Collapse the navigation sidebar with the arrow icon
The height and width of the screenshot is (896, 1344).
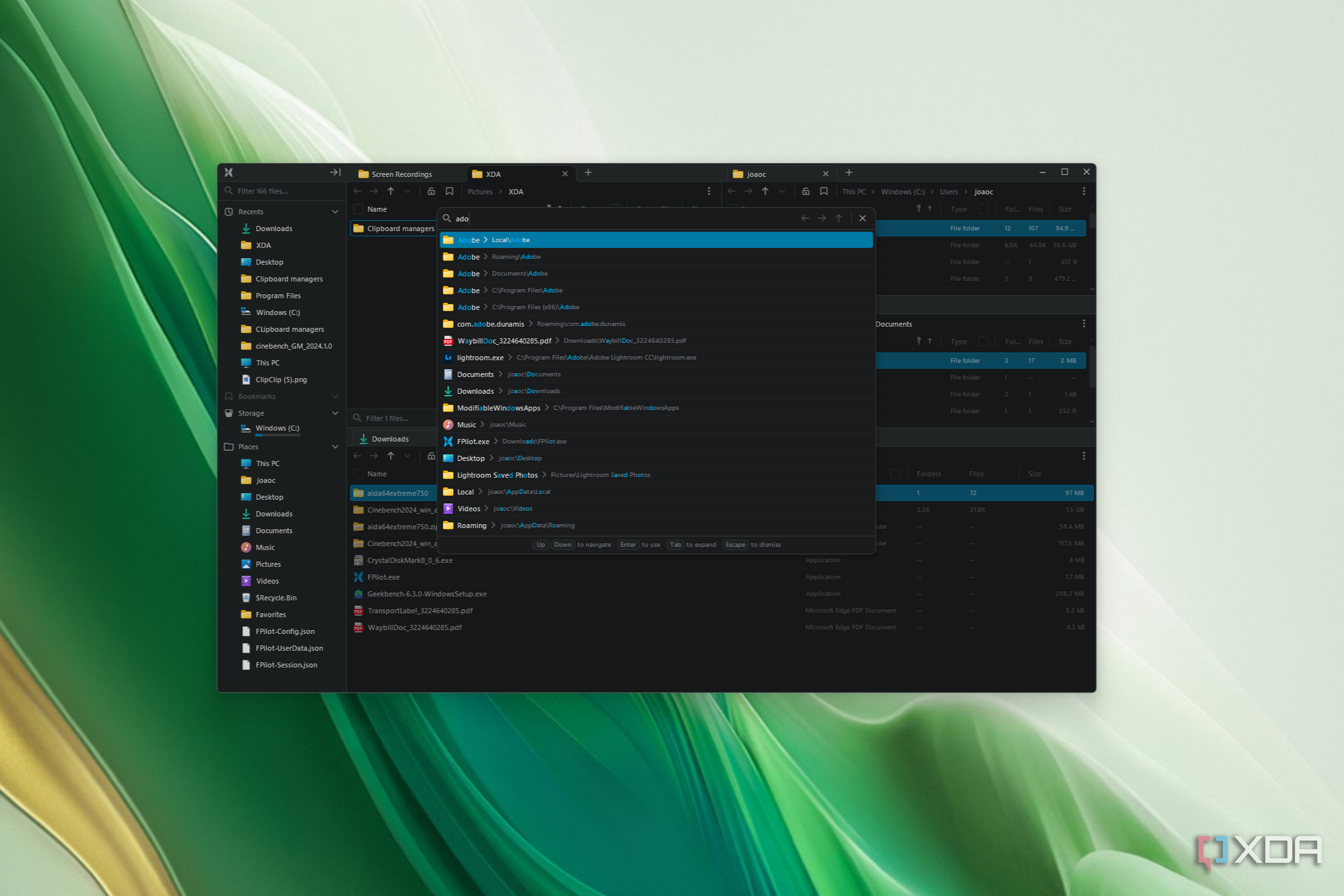[x=335, y=172]
